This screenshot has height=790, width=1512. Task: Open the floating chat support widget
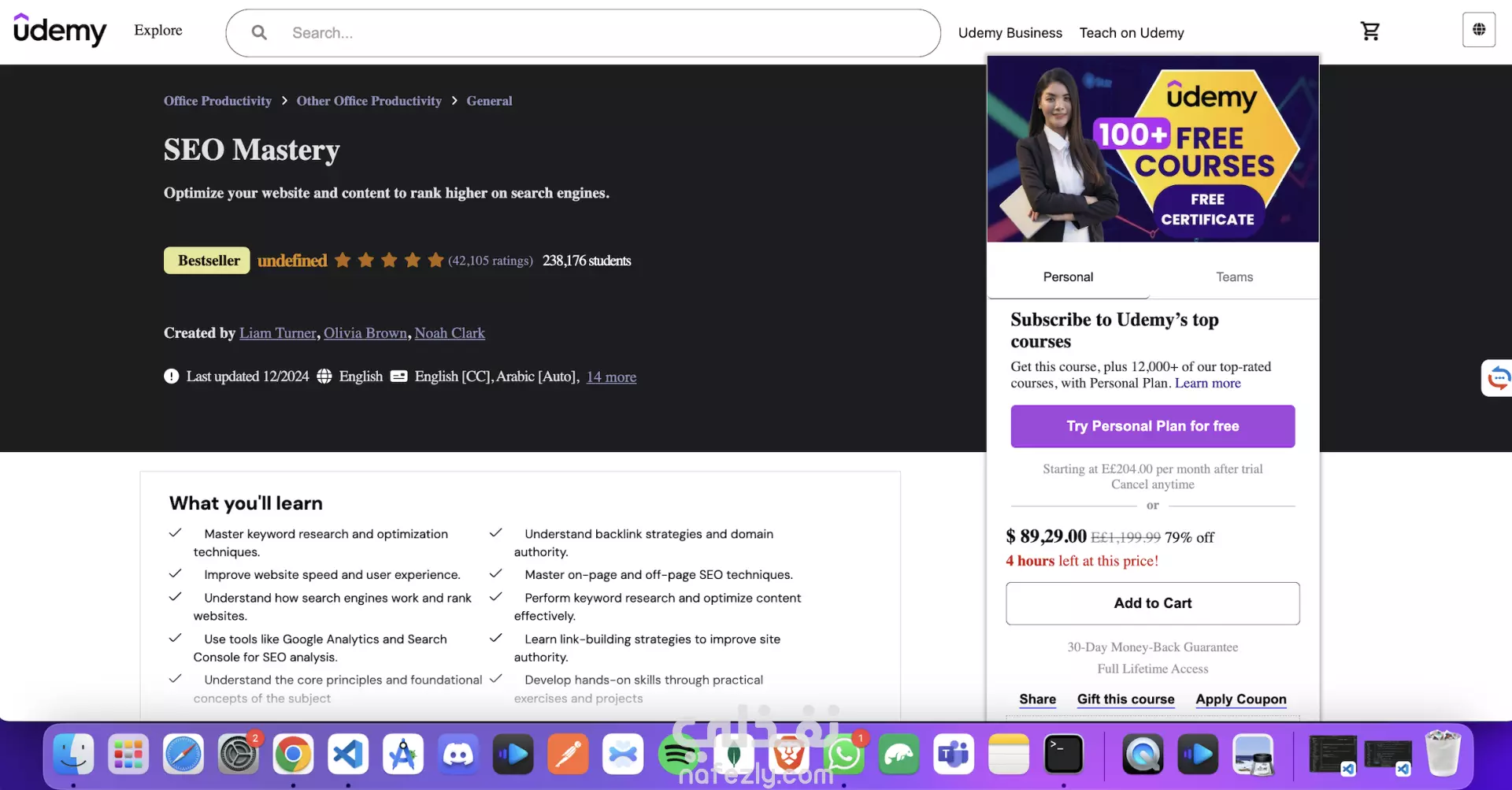[x=1498, y=378]
